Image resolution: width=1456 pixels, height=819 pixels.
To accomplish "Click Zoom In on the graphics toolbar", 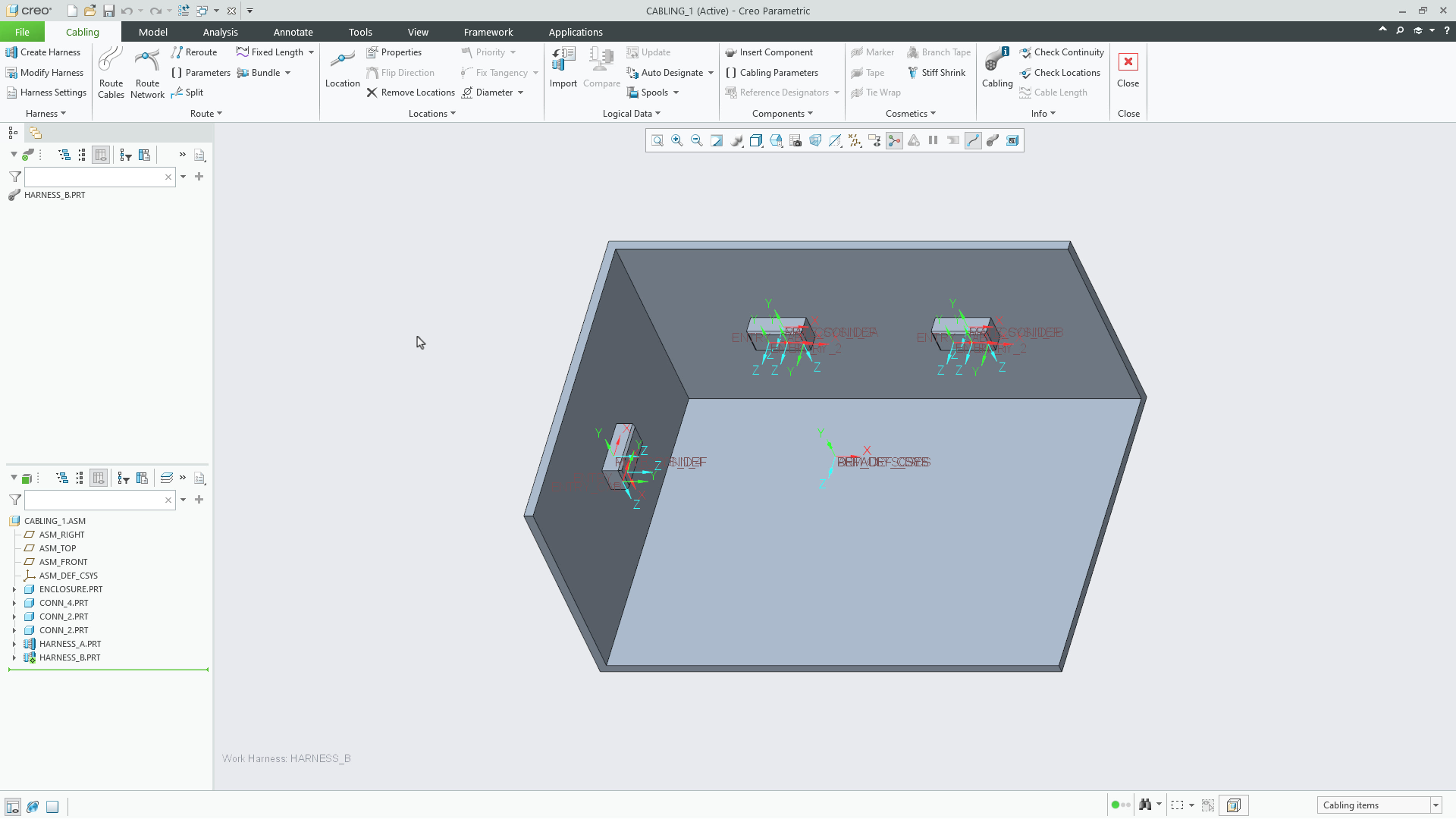I will 676,140.
